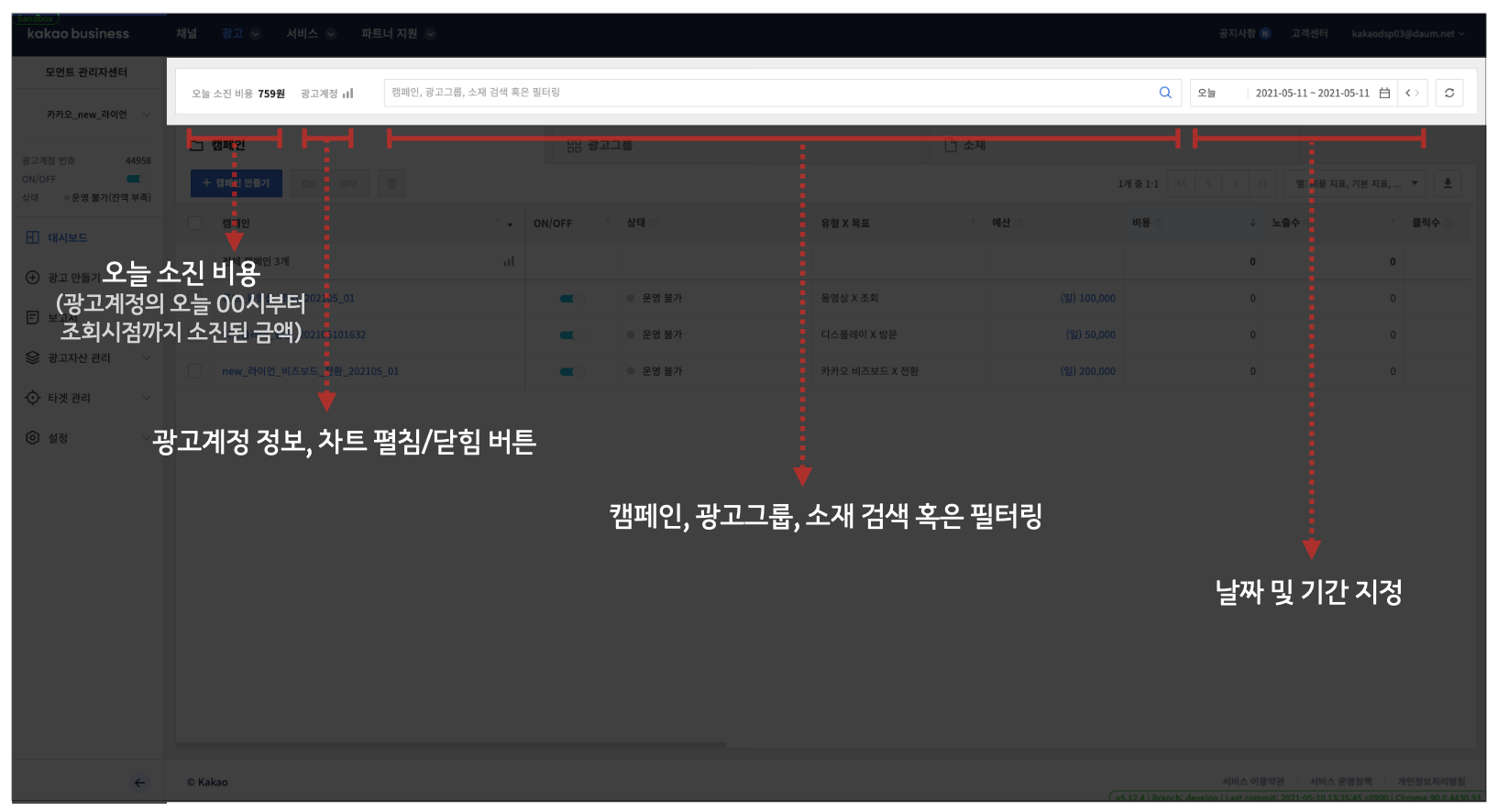Jump to first page double-arrow
Screen dimensions: 1498x812
[x=1181, y=183]
